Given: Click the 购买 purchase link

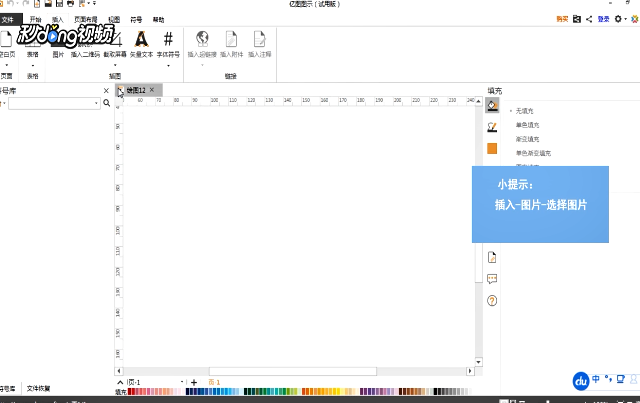Looking at the screenshot, I should point(562,19).
